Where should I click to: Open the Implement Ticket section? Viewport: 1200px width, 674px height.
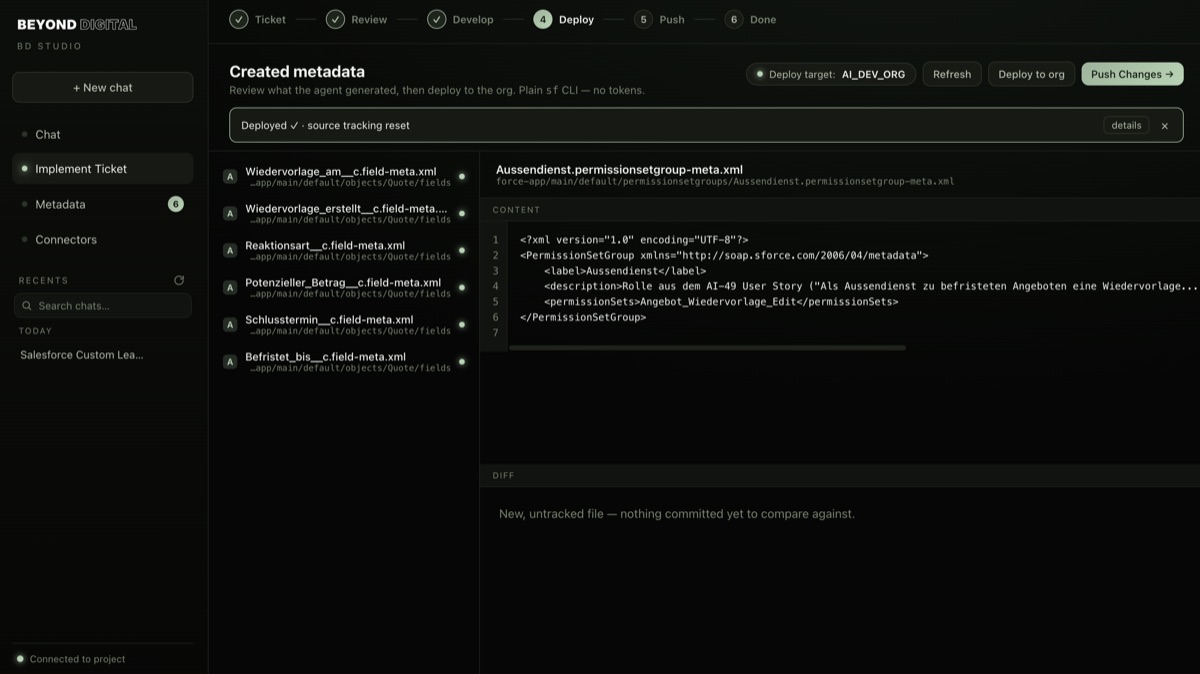coord(103,169)
